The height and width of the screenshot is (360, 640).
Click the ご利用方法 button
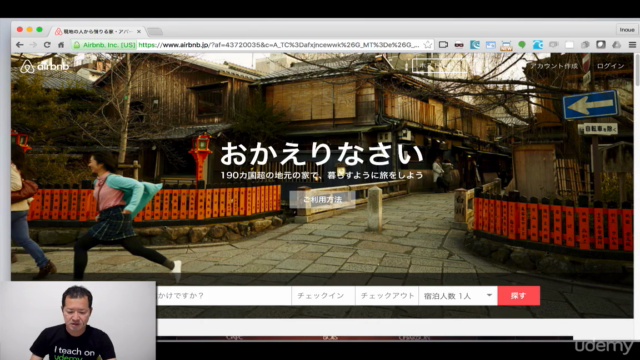pyautogui.click(x=322, y=200)
